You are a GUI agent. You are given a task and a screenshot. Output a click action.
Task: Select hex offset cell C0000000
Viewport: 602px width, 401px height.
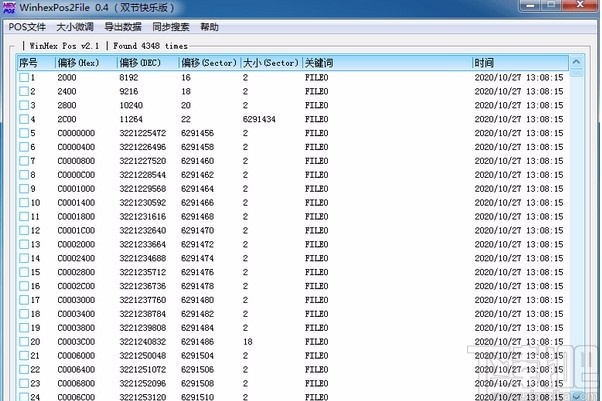click(76, 133)
